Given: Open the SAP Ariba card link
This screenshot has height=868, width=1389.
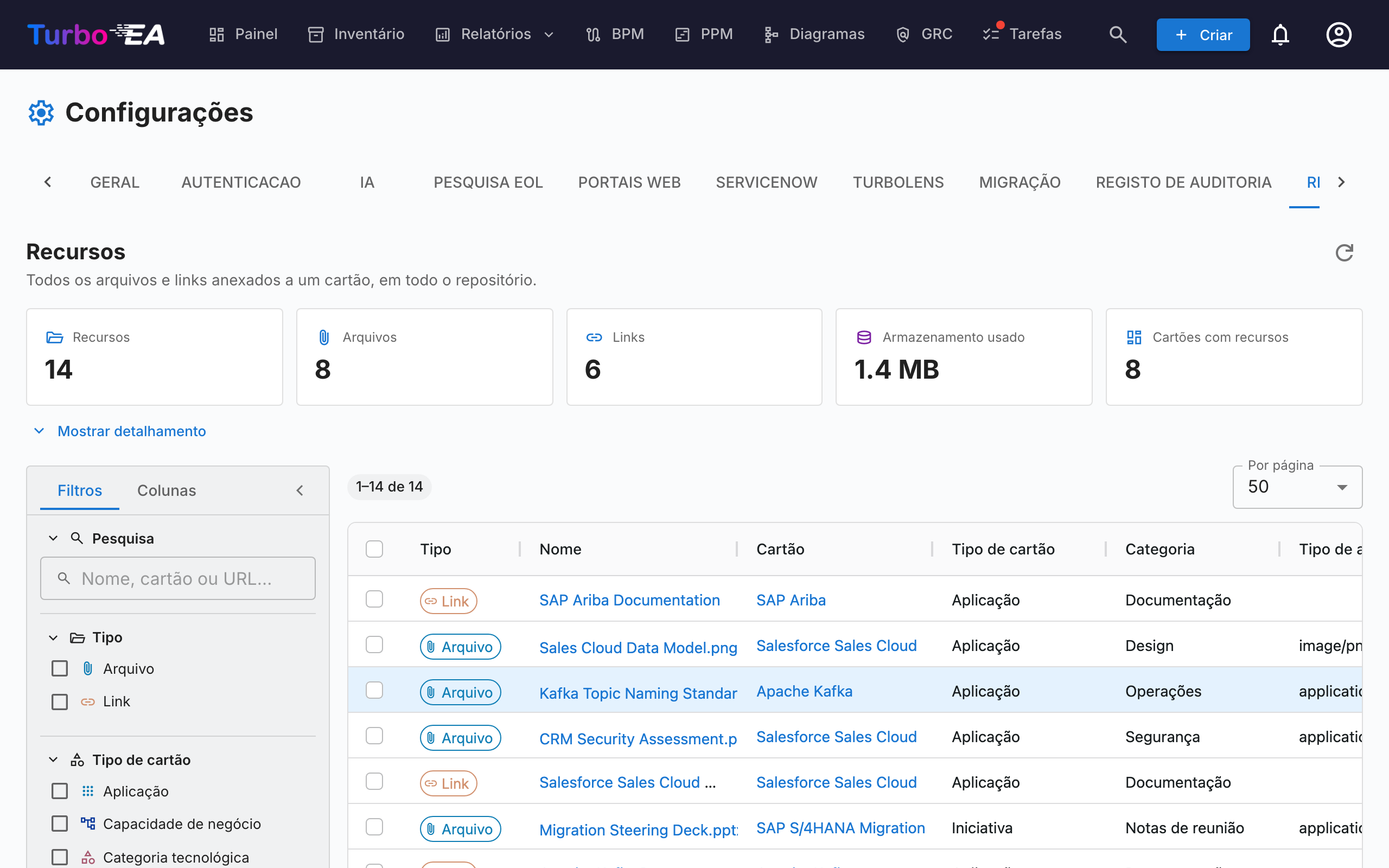Looking at the screenshot, I should coord(791,601).
